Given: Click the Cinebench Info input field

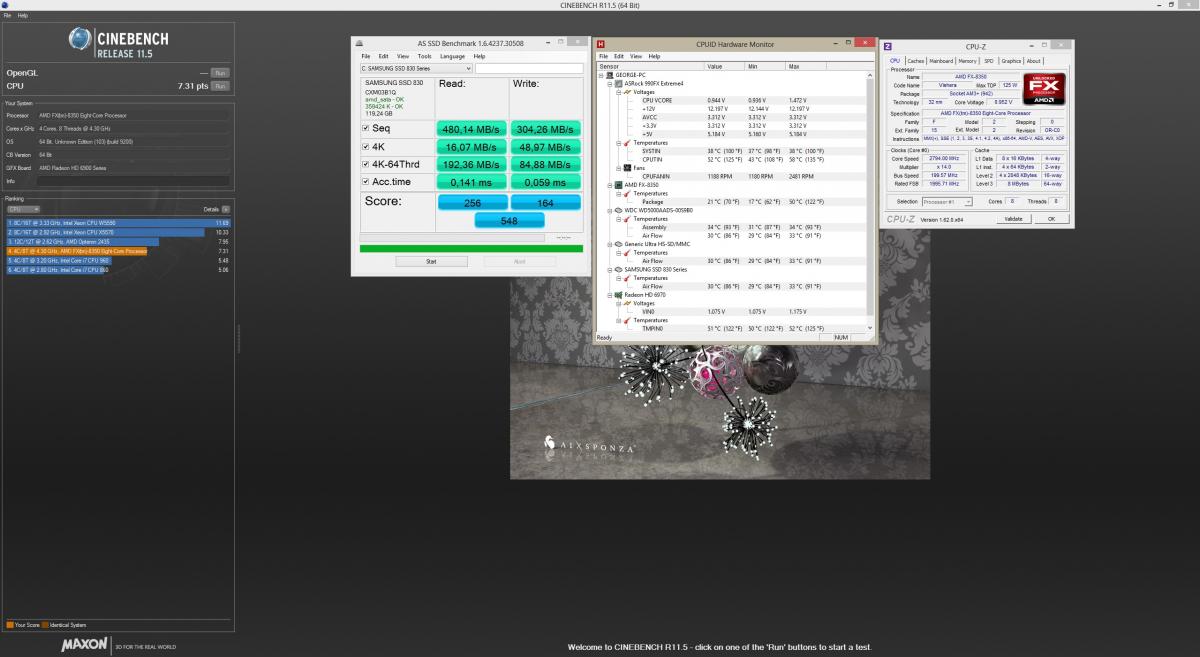Looking at the screenshot, I should point(133,181).
